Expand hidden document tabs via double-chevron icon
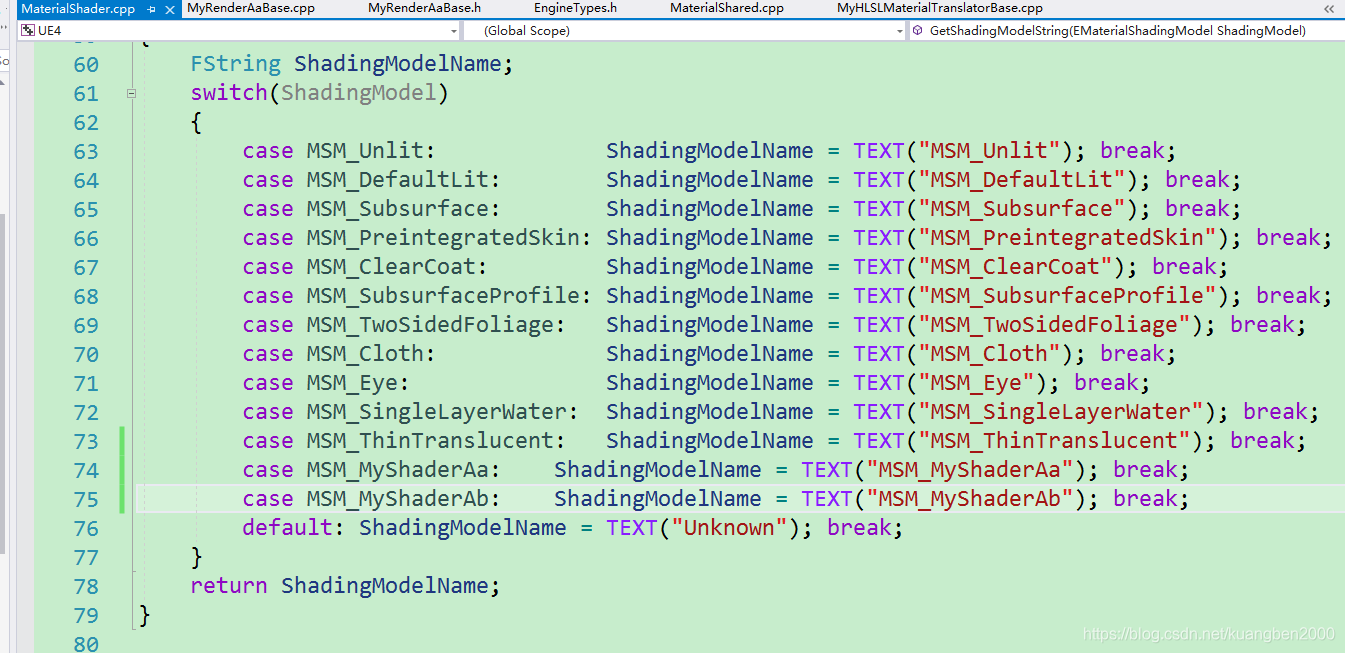This screenshot has width=1345, height=653. point(1330,8)
